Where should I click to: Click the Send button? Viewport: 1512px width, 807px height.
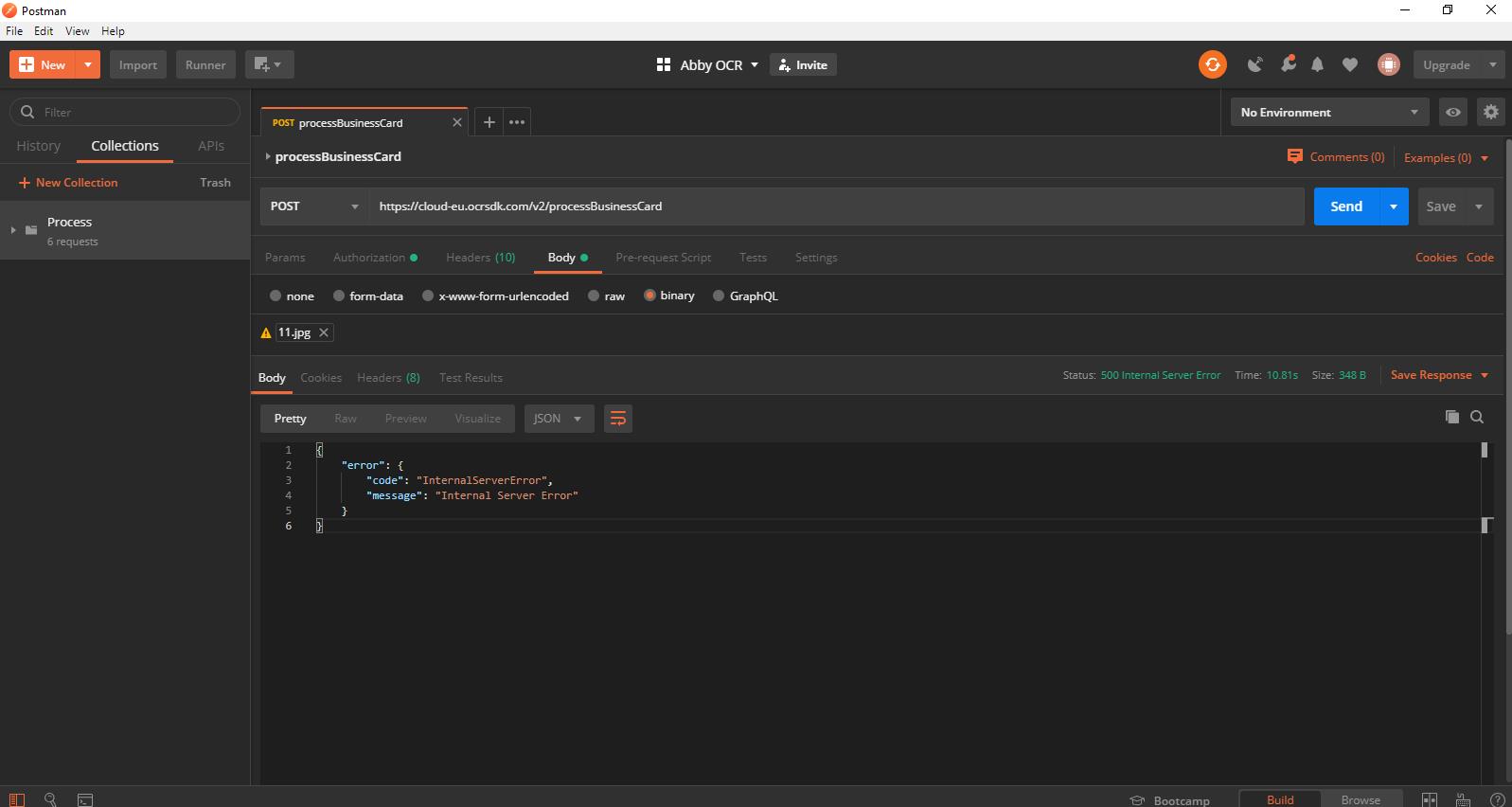[1346, 206]
